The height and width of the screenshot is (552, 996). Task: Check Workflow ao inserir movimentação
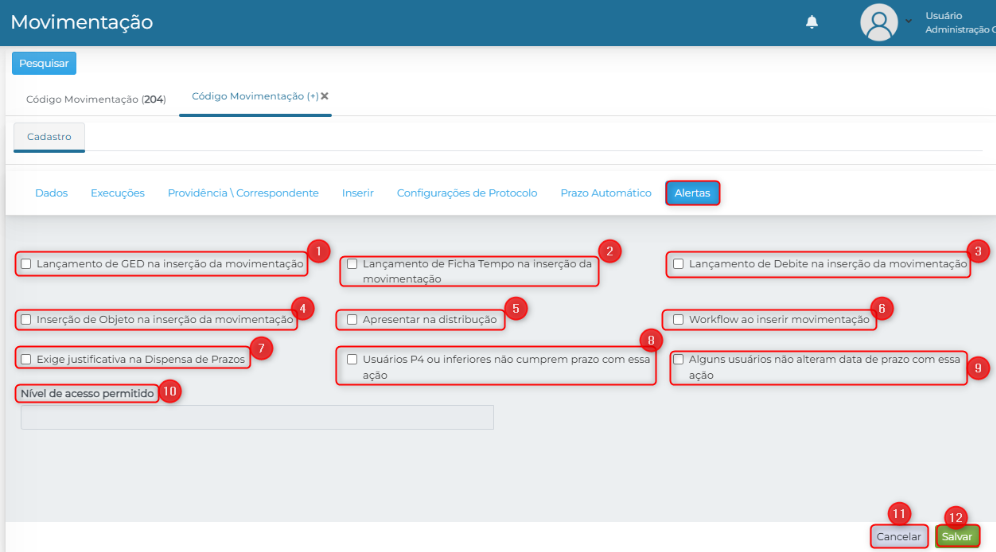(678, 320)
